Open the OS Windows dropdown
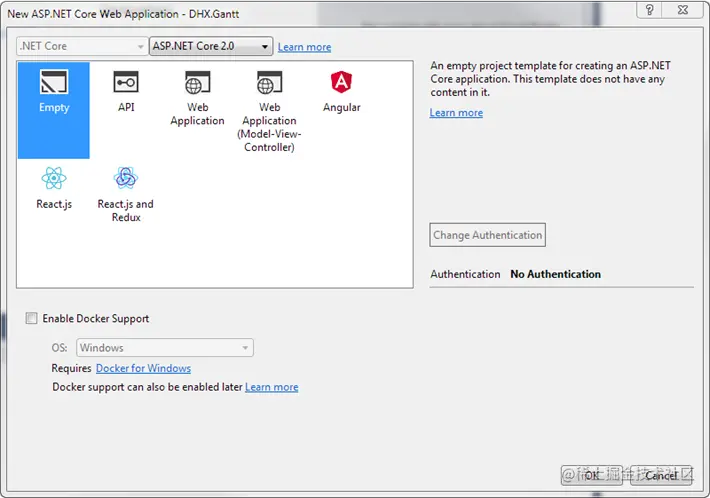 (165, 348)
